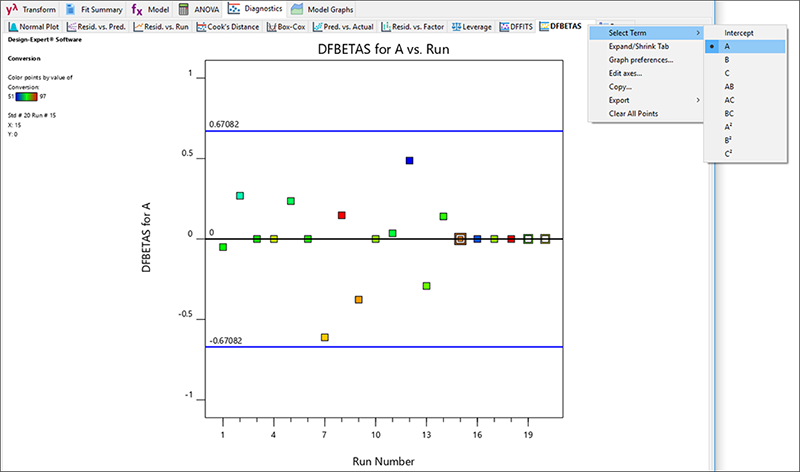800x472 pixels.
Task: Click the Normal Plot tab icon
Action: coord(13,26)
